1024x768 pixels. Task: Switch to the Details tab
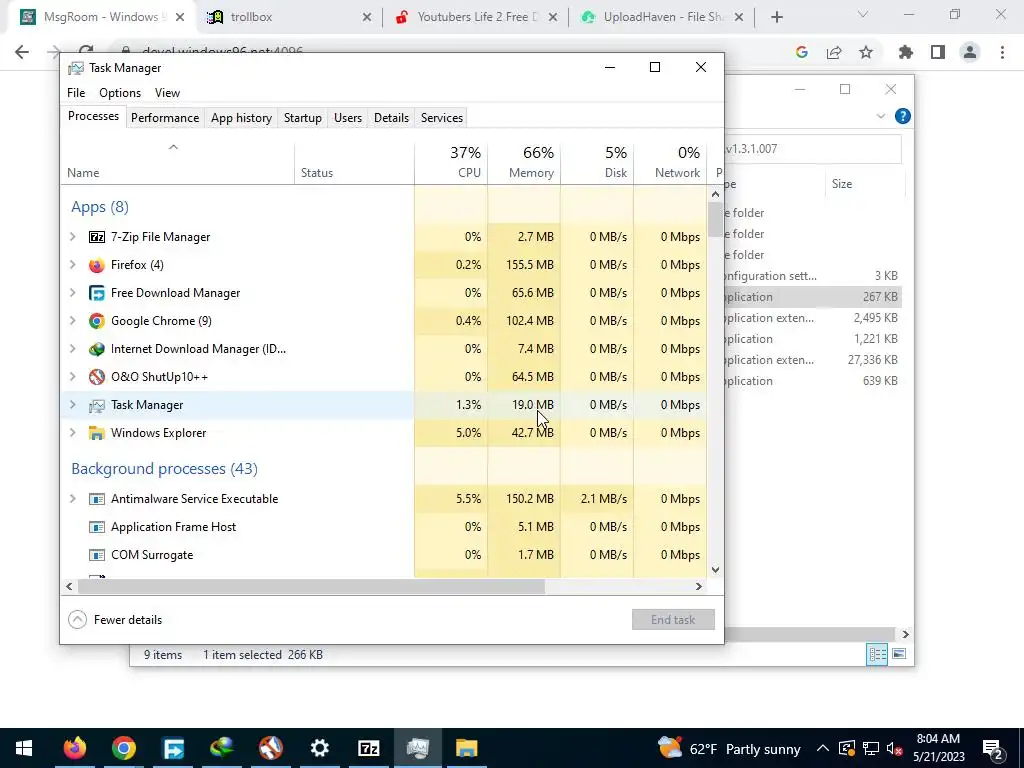coord(391,118)
